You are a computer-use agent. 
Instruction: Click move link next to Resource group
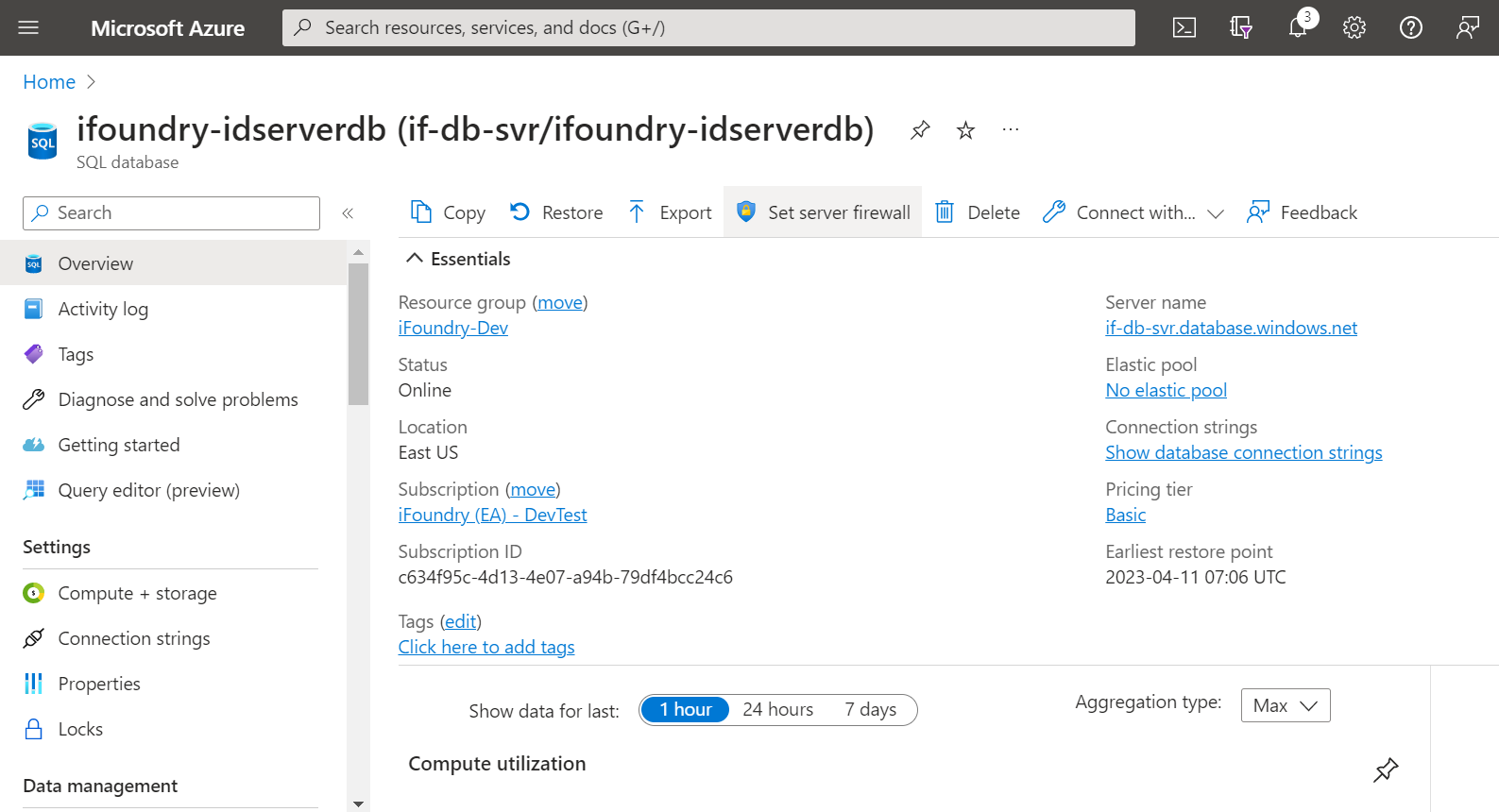pos(560,302)
